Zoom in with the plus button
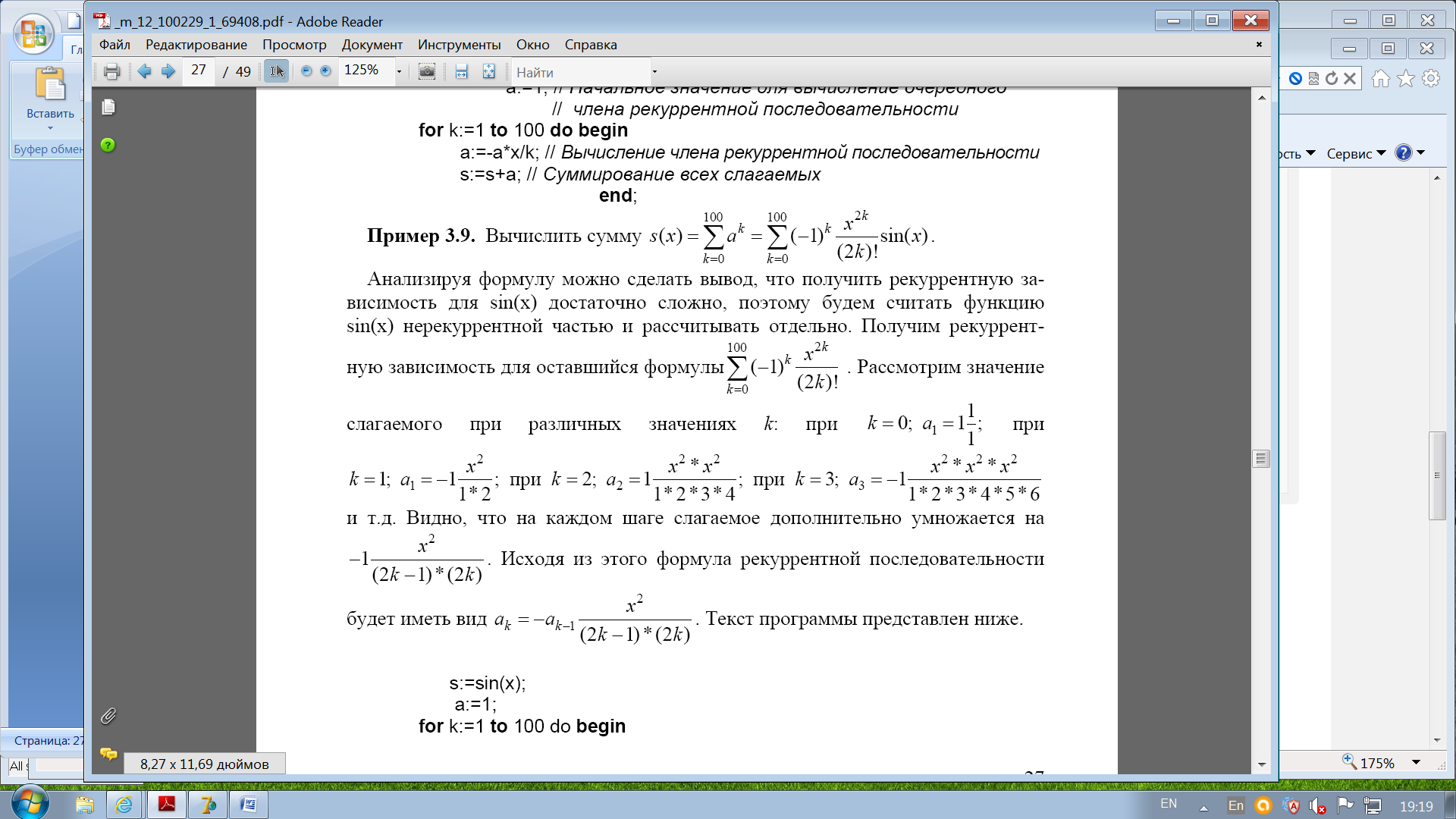 coord(325,71)
